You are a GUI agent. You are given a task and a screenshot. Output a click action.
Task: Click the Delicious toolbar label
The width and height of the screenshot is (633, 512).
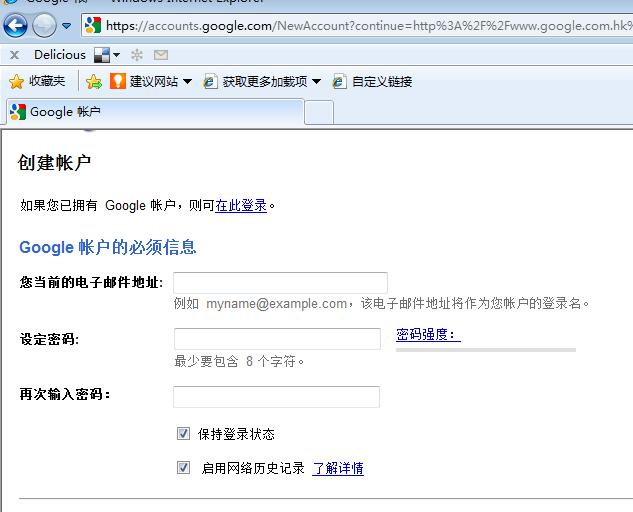[x=60, y=55]
